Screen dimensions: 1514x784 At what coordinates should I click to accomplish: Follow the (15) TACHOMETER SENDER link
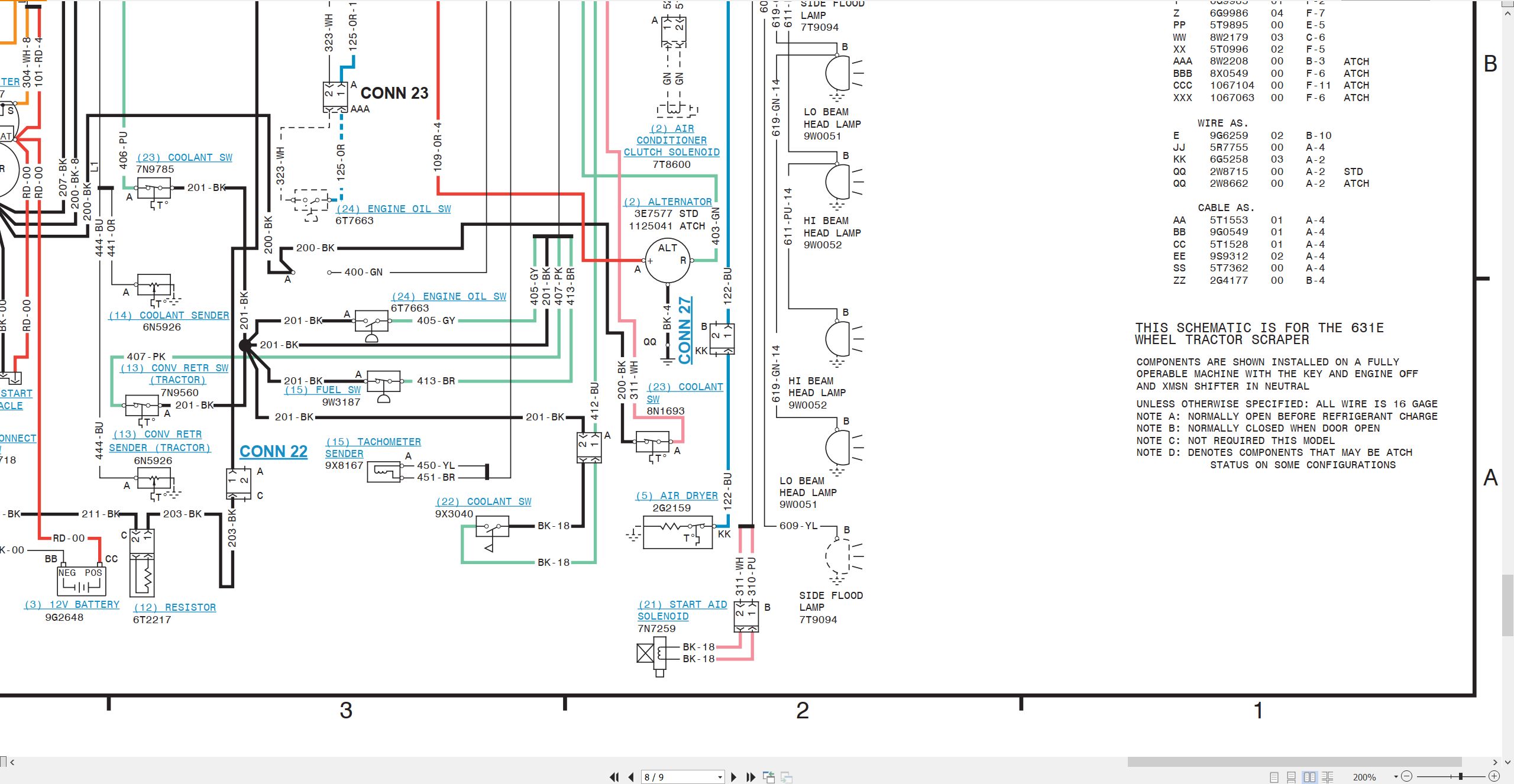pos(373,448)
